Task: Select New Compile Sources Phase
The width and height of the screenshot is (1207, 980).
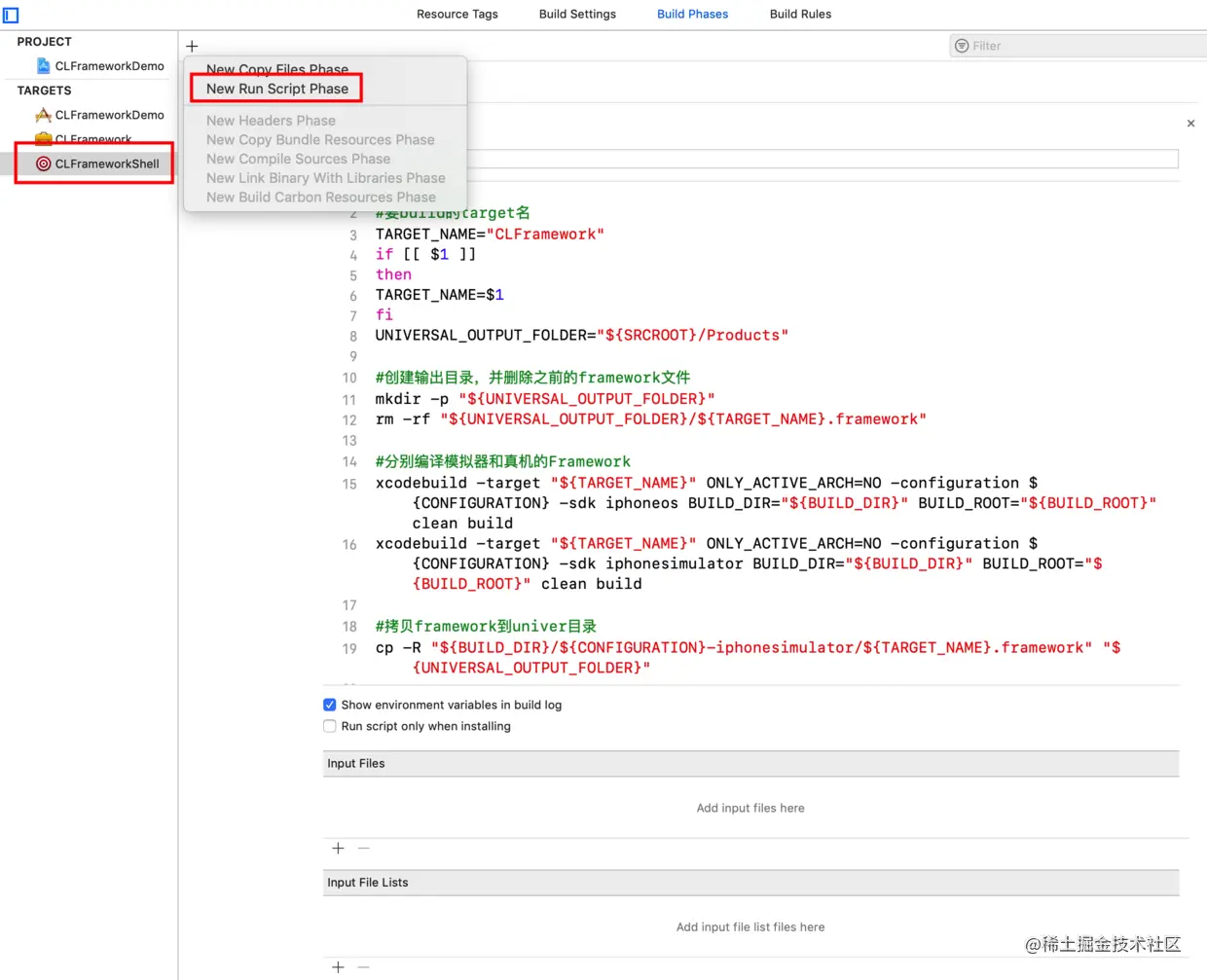Action: click(x=298, y=159)
